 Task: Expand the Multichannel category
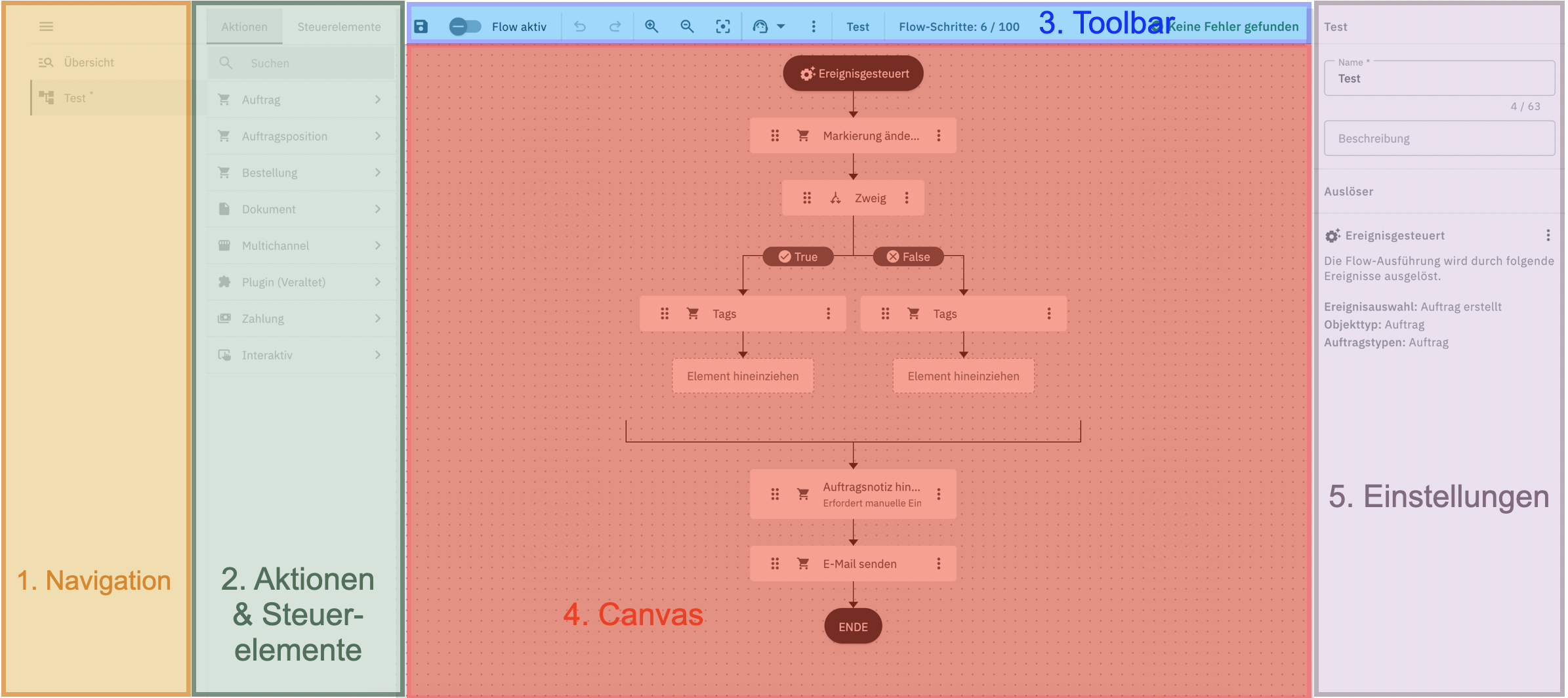click(302, 245)
